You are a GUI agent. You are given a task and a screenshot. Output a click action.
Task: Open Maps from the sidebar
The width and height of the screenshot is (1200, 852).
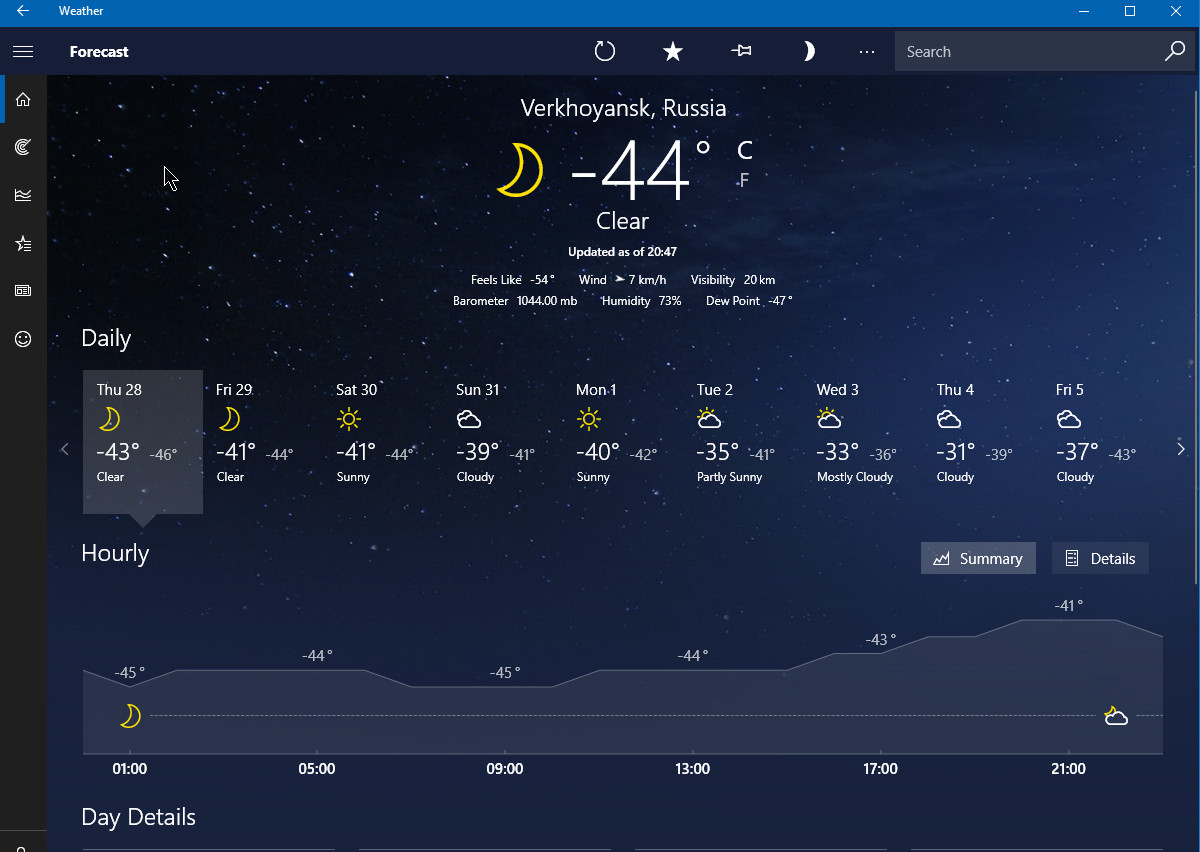(x=23, y=147)
